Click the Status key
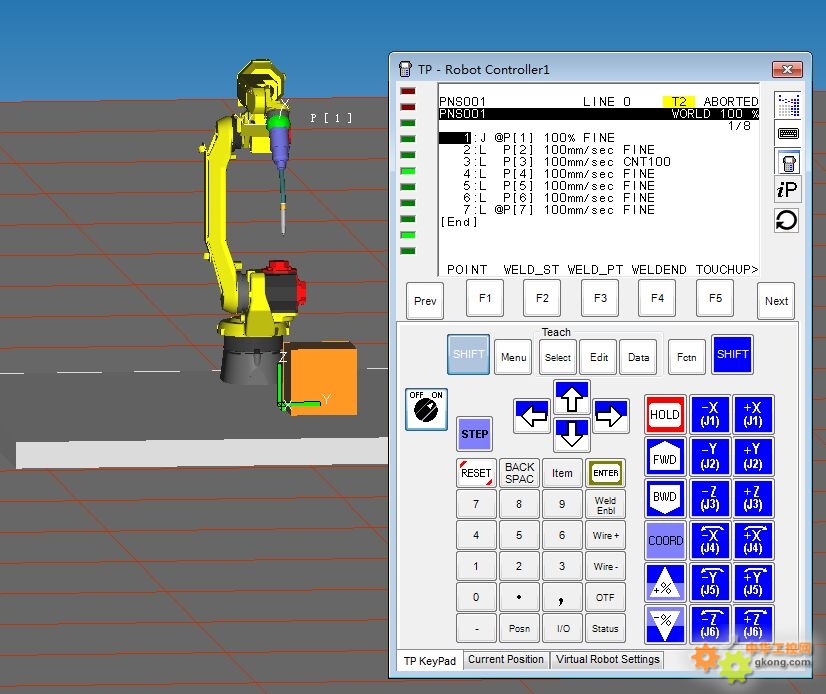Viewport: 826px width, 694px height. pos(605,628)
